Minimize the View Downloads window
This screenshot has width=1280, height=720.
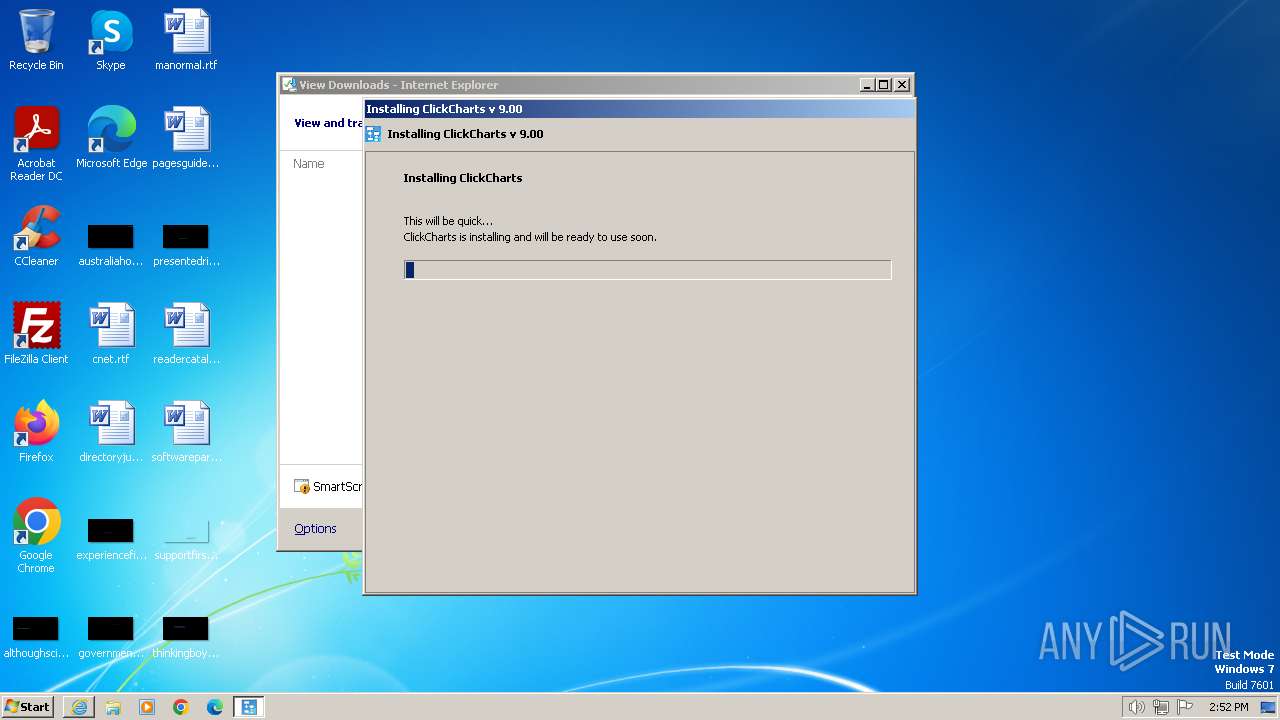(x=867, y=85)
